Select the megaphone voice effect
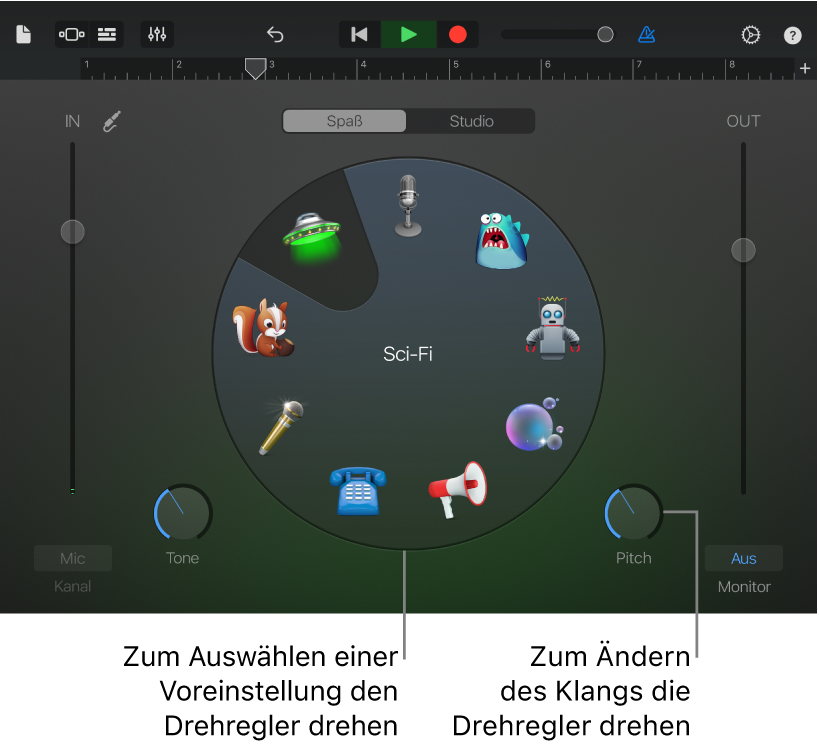The image size is (819, 747). (x=457, y=487)
